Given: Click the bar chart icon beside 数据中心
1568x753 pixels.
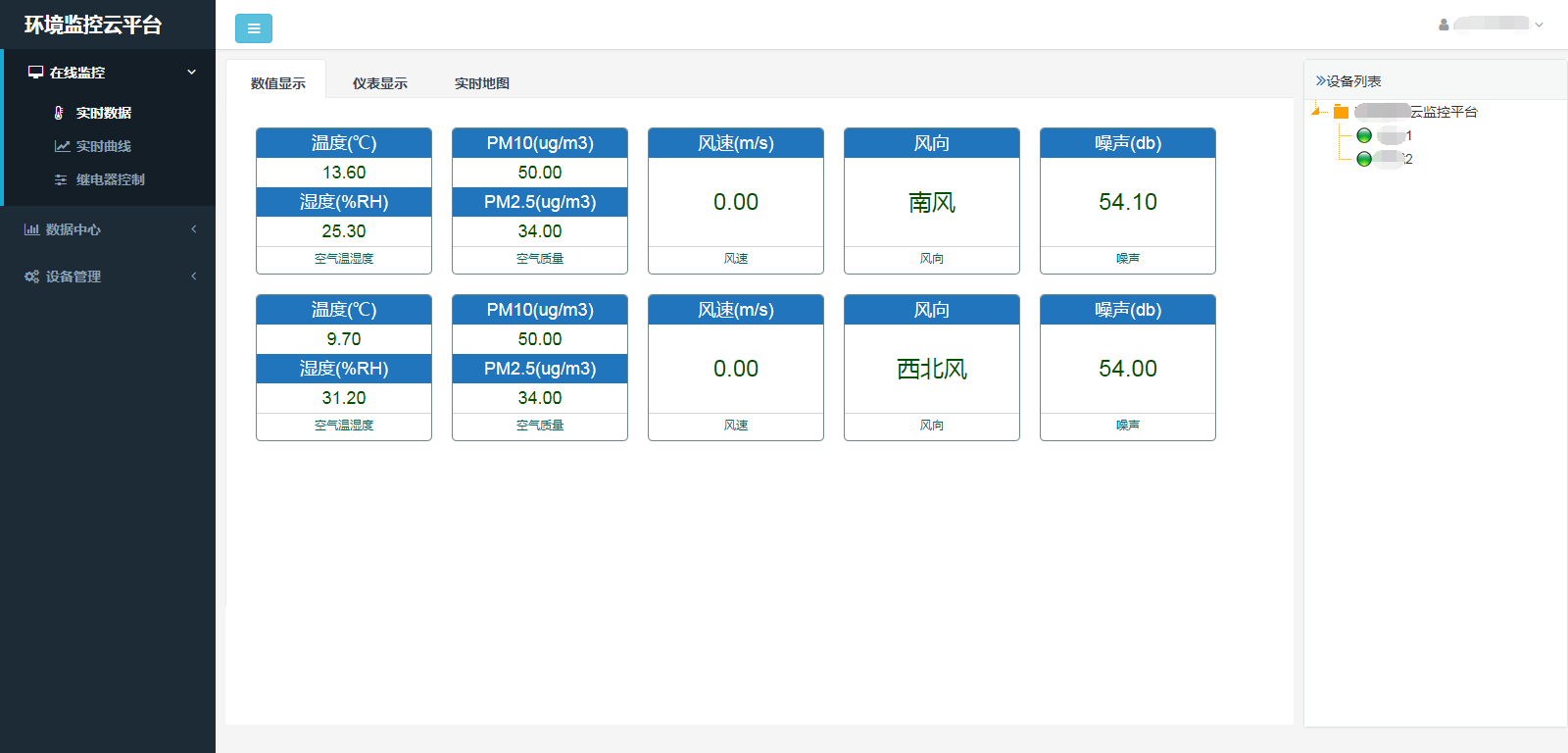Looking at the screenshot, I should [31, 229].
